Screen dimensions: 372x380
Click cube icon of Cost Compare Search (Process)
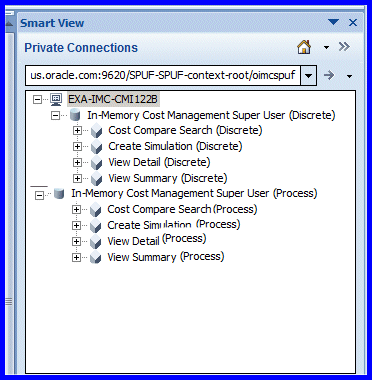(96, 210)
